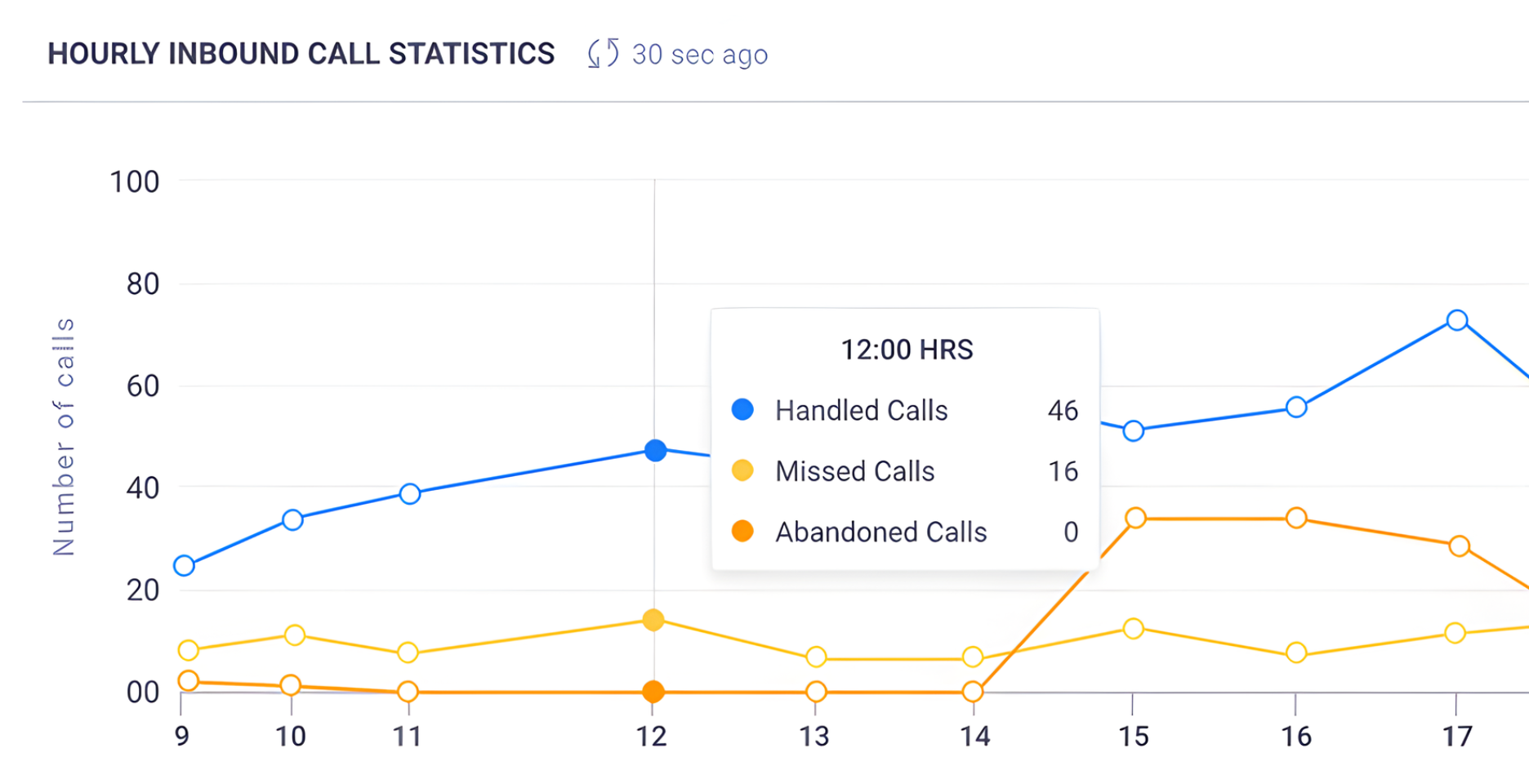Image resolution: width=1529 pixels, height=784 pixels.
Task: Click the blue Handled Calls legend dot
Action: click(742, 409)
